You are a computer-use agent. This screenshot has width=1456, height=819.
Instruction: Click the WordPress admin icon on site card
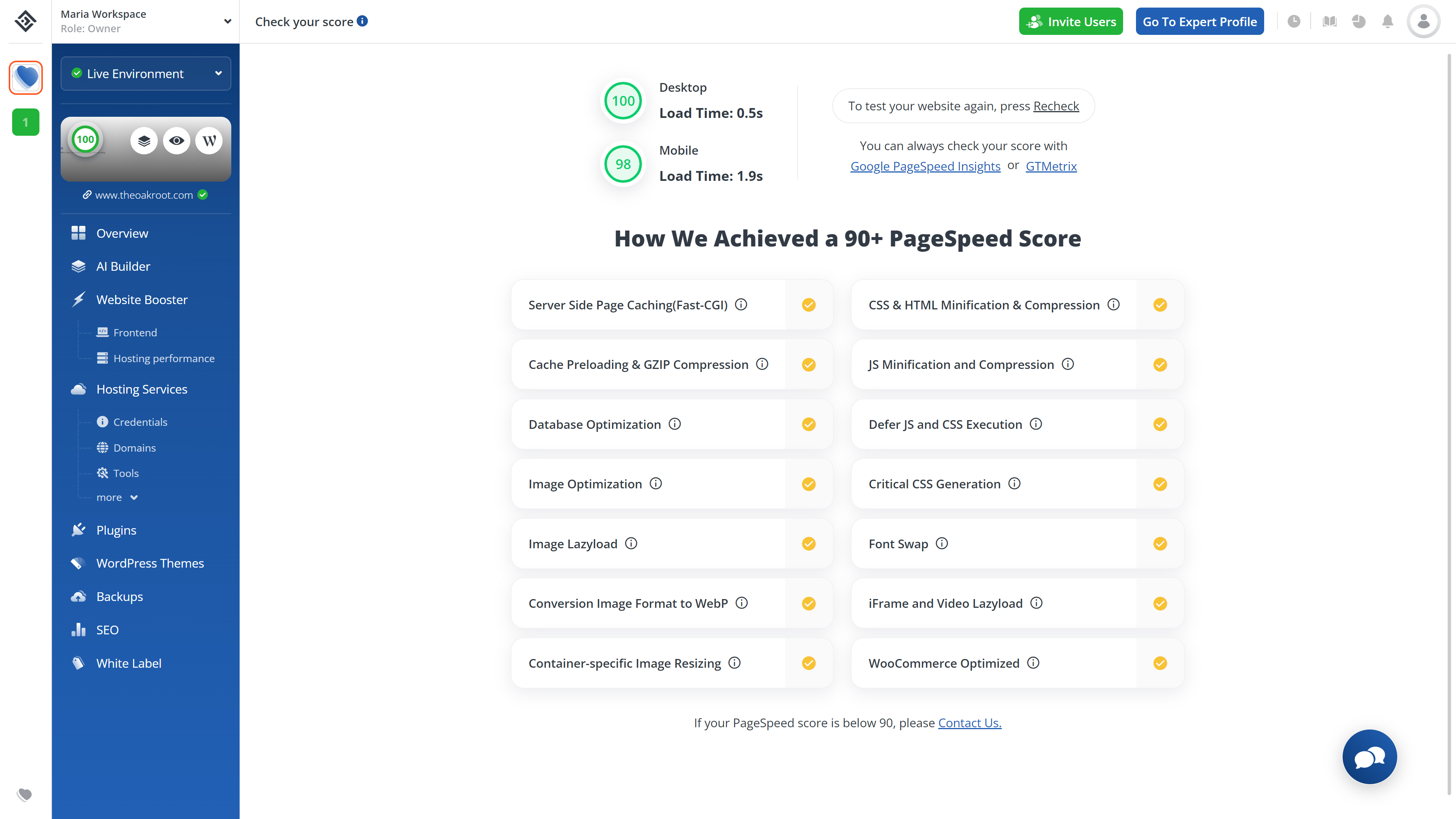pyautogui.click(x=209, y=141)
